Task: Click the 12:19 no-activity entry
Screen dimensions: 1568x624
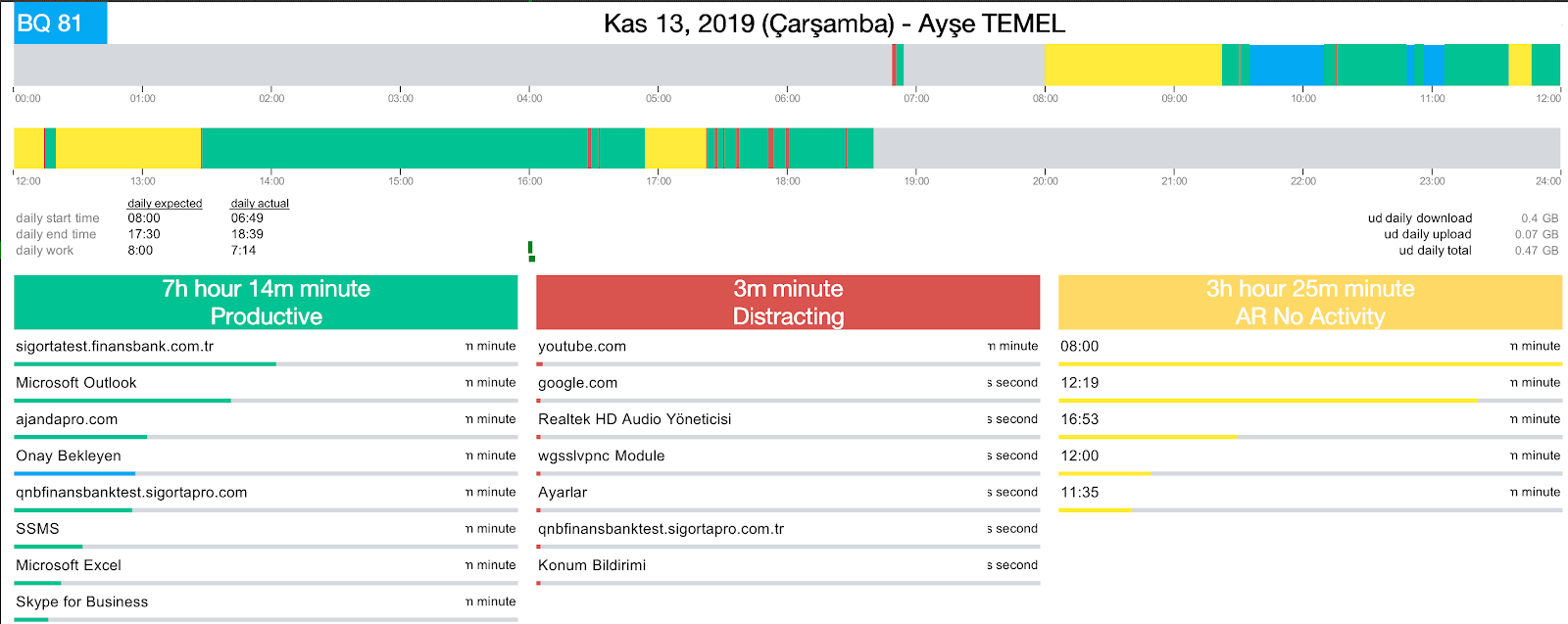Action: tap(1080, 383)
